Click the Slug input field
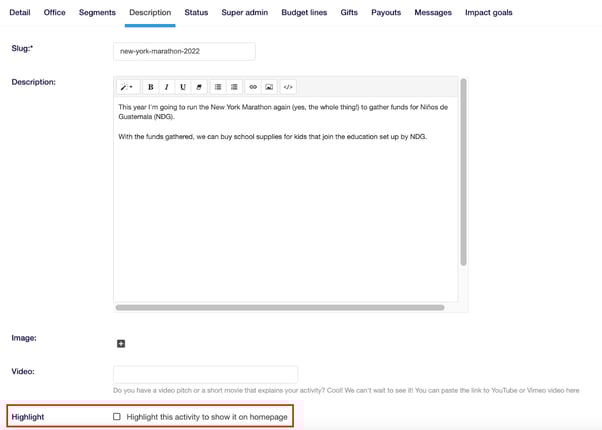Viewport: 602px width, 430px height. 184,51
